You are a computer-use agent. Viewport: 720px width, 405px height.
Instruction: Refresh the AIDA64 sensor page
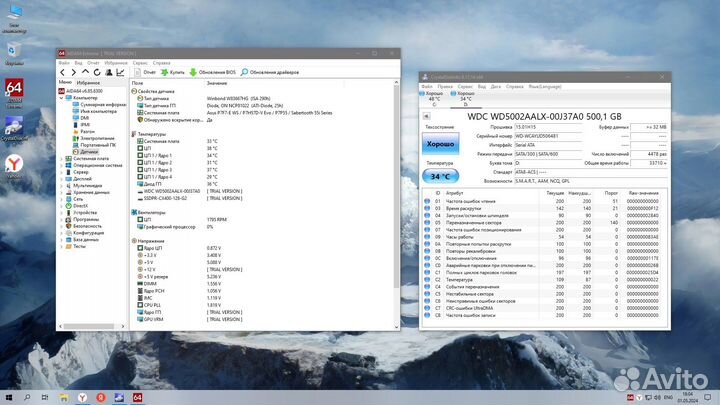tap(97, 72)
